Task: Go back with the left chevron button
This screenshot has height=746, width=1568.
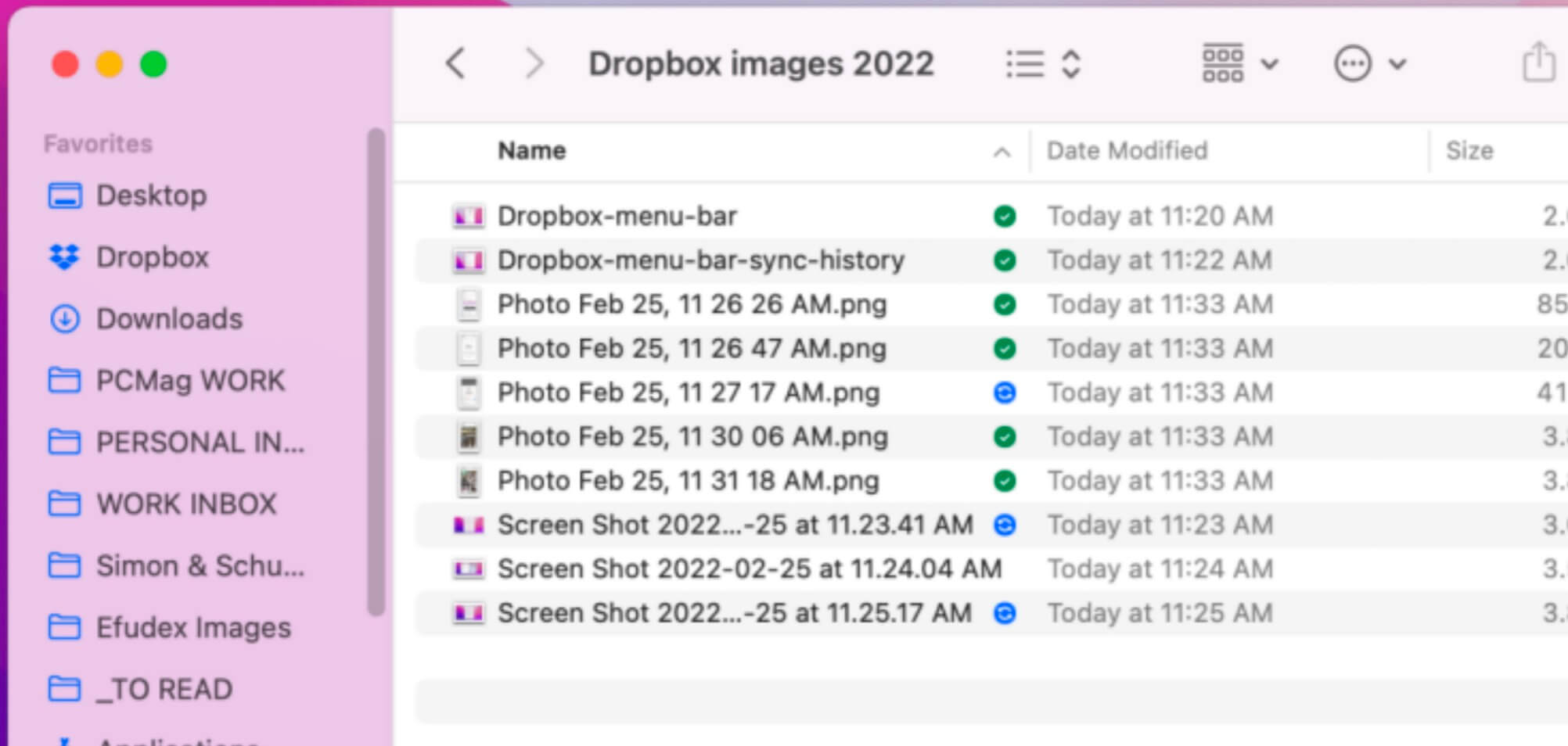Action: pyautogui.click(x=456, y=63)
